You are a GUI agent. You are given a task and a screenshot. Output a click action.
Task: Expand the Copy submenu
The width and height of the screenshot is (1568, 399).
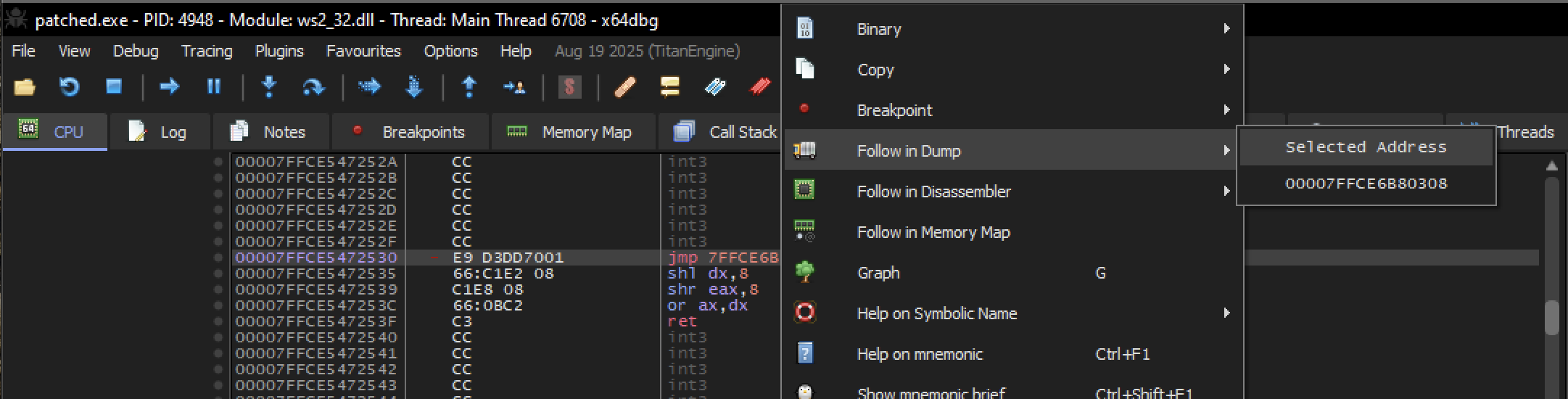1012,70
